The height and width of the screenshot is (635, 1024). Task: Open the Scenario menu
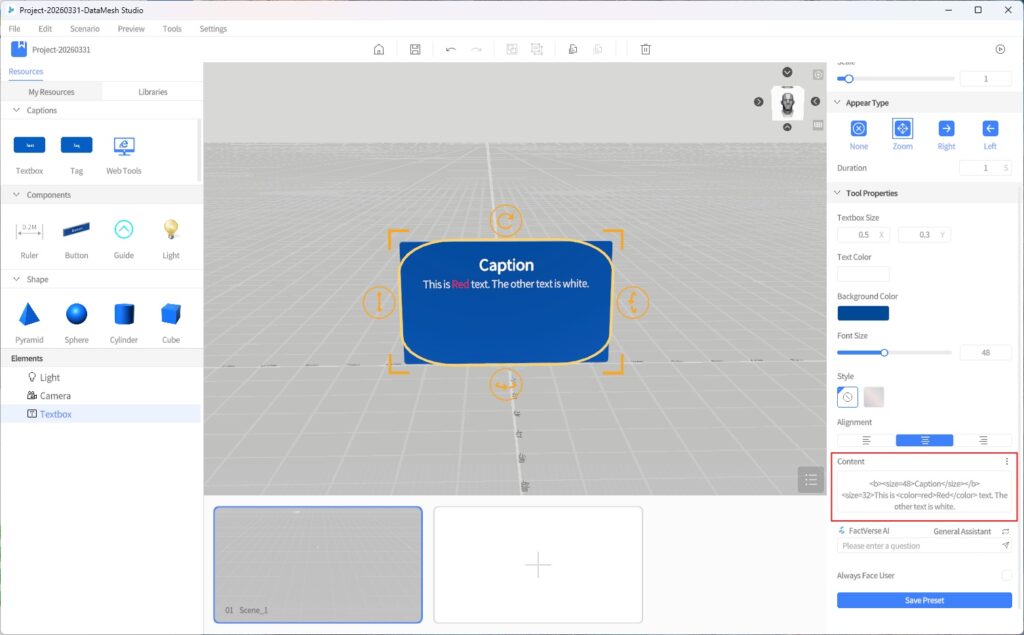pos(84,29)
